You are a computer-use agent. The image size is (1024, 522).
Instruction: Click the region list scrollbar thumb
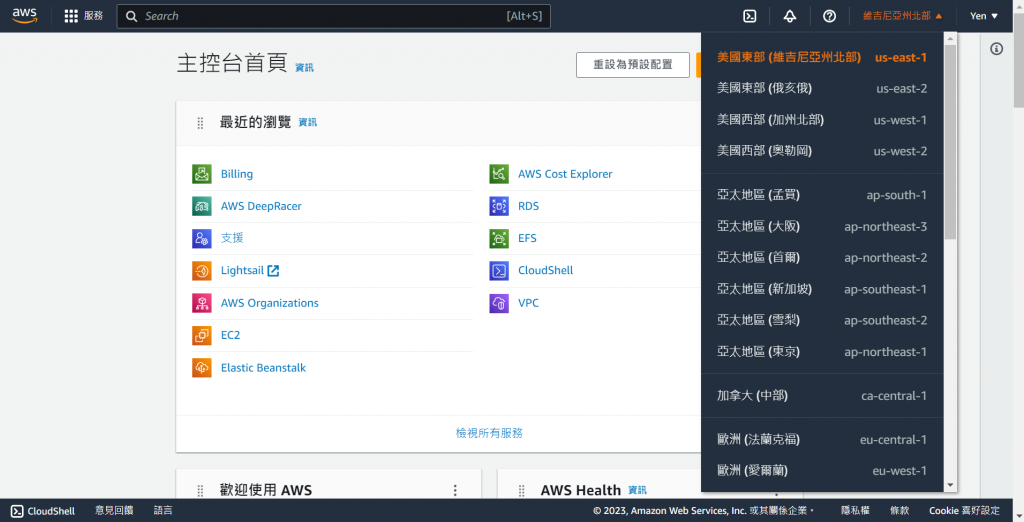[x=950, y=141]
